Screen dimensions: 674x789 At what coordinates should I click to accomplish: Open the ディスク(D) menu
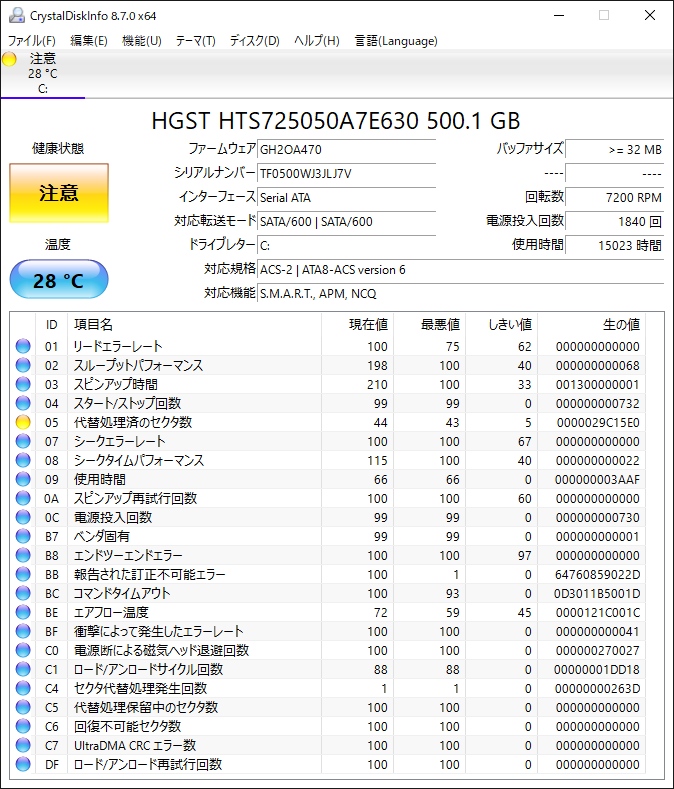tap(254, 41)
